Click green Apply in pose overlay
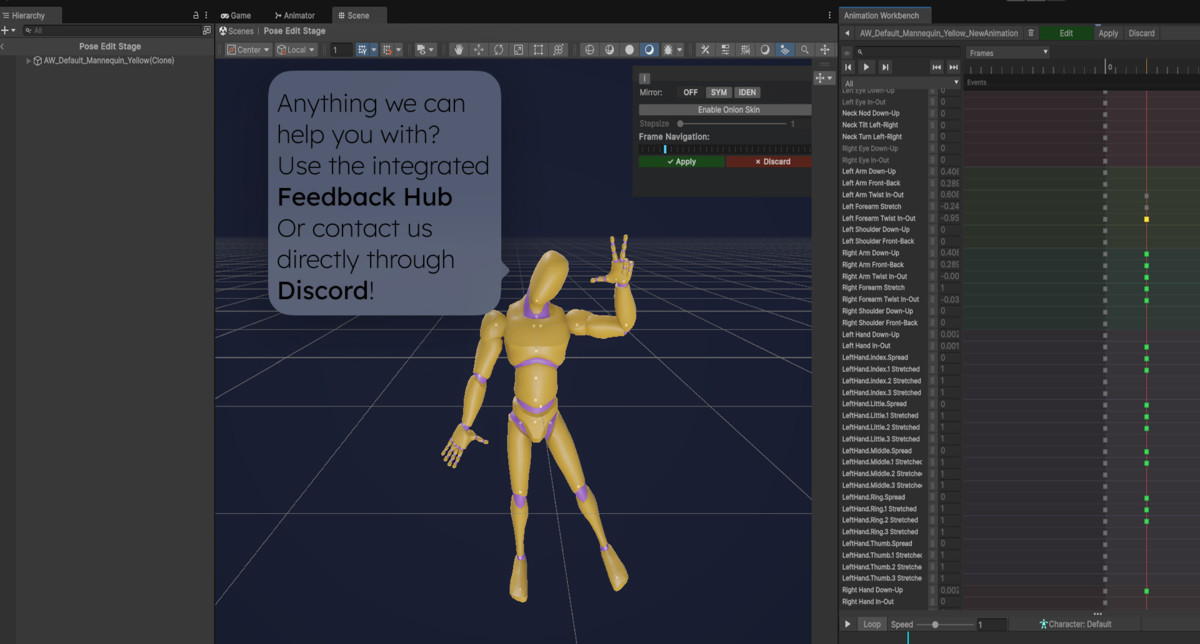1200x644 pixels. click(682, 161)
